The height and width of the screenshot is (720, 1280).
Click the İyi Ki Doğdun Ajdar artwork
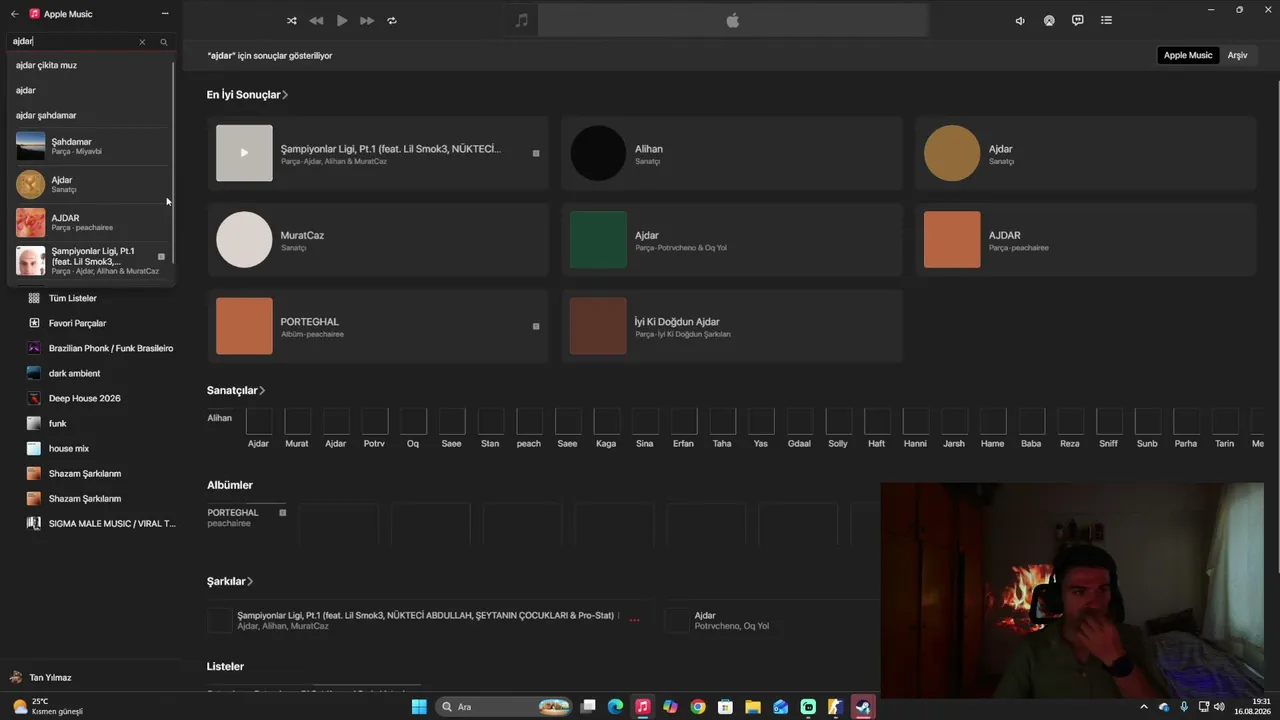point(598,326)
